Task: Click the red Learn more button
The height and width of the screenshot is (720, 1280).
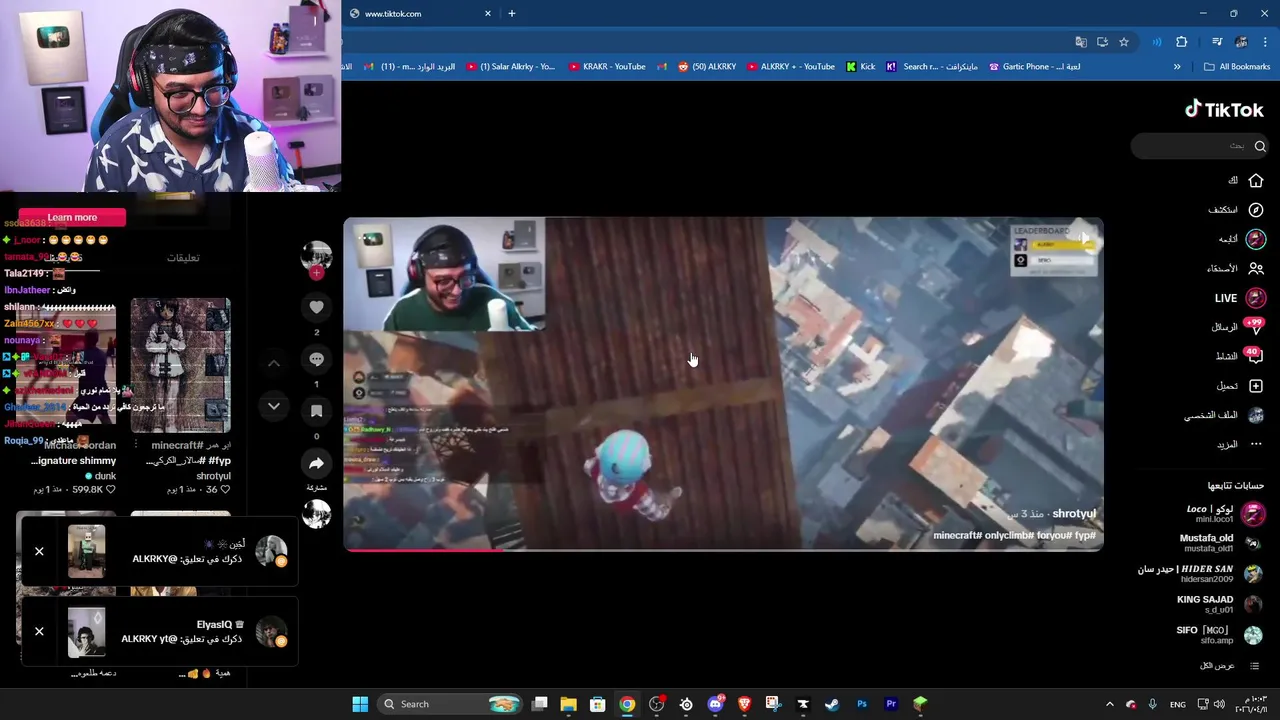Action: [72, 217]
